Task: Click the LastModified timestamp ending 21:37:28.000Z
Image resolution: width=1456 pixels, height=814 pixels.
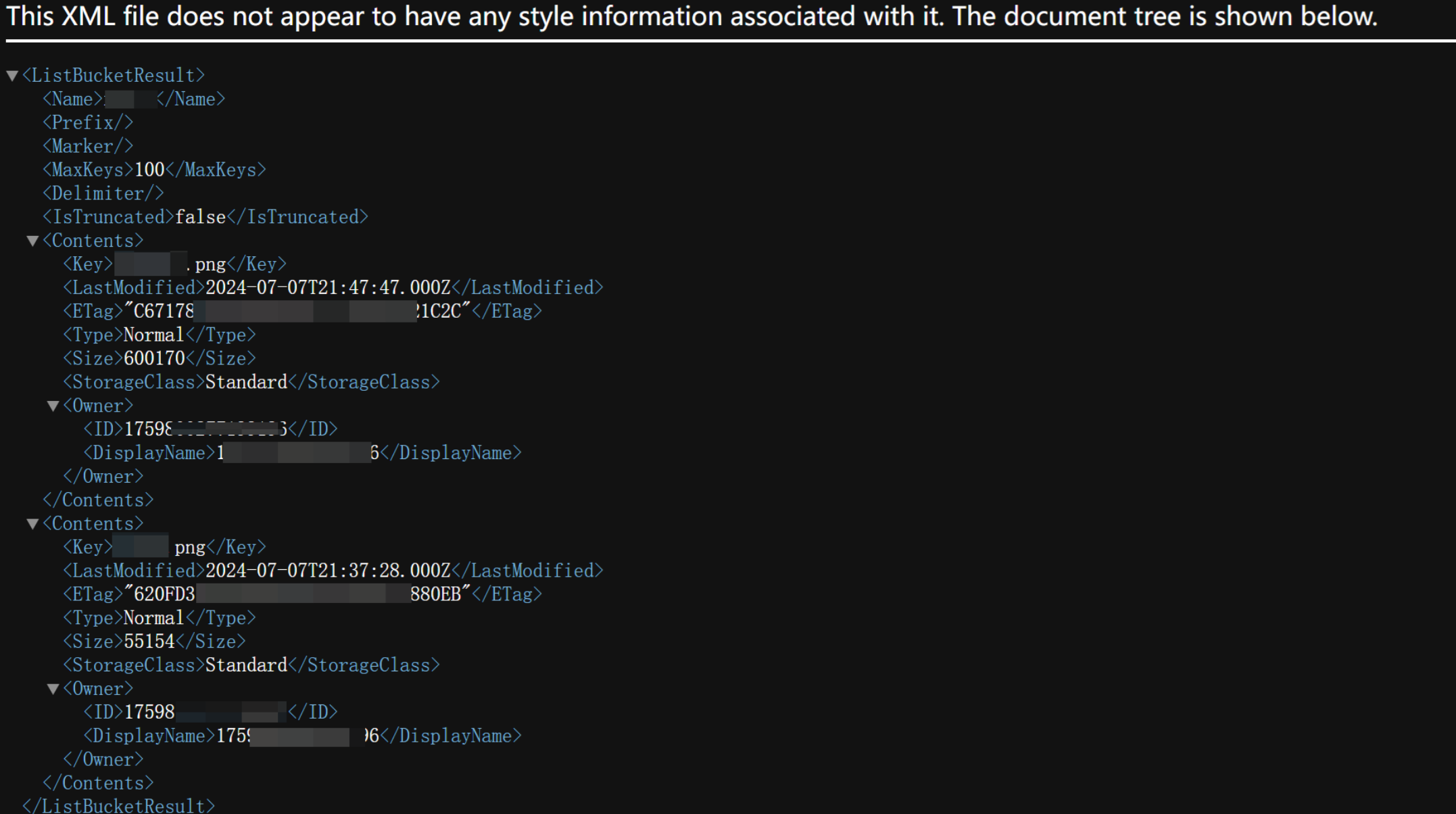Action: pyautogui.click(x=328, y=571)
